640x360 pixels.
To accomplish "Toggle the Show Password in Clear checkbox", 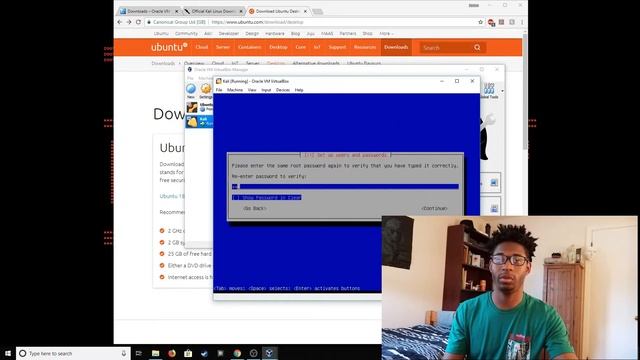I will pyautogui.click(x=236, y=198).
